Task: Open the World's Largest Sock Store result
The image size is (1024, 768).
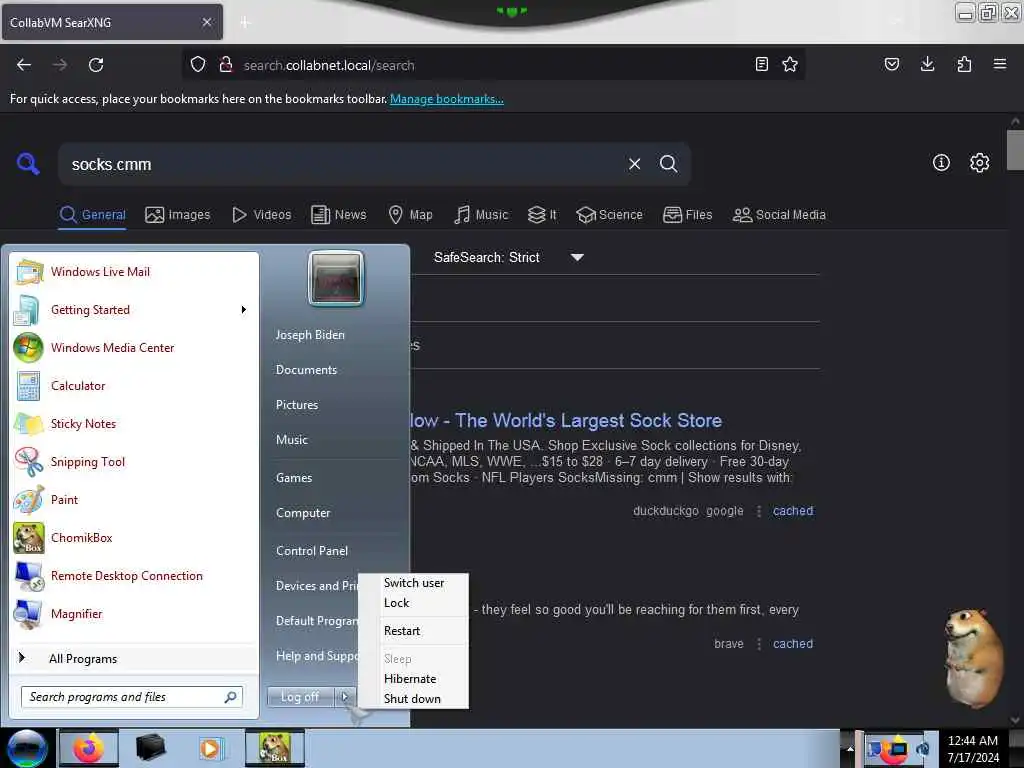Action: point(566,421)
